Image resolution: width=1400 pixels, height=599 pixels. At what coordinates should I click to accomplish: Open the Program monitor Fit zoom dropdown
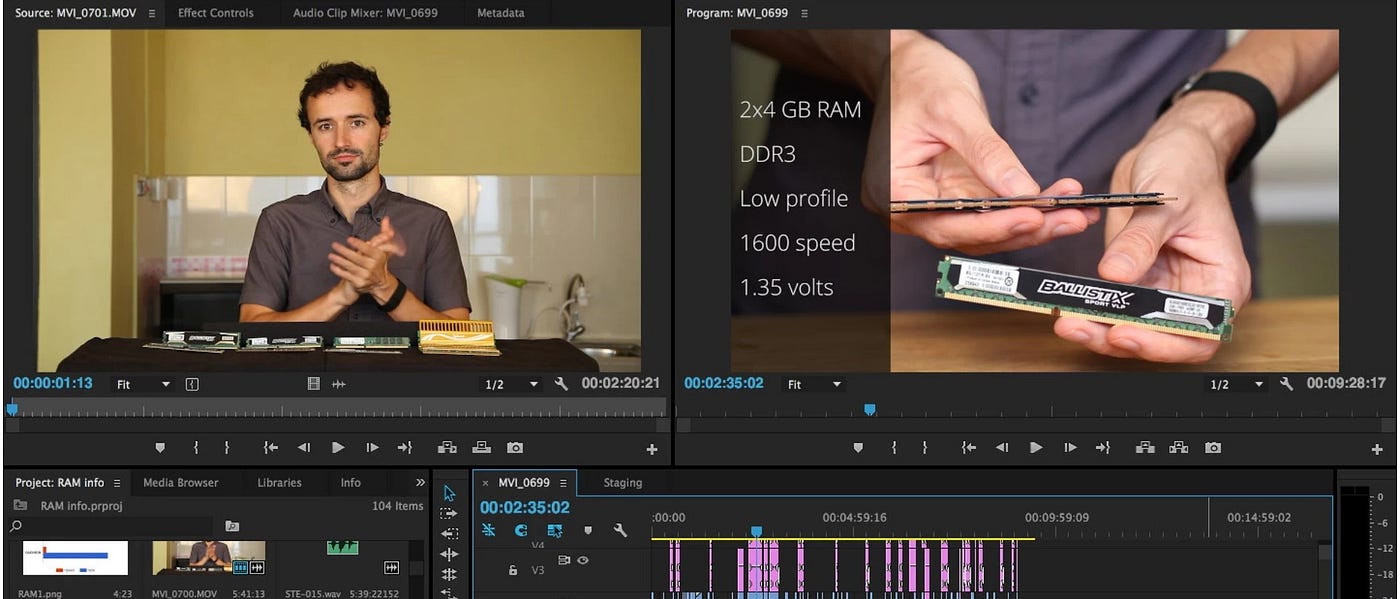coord(815,384)
